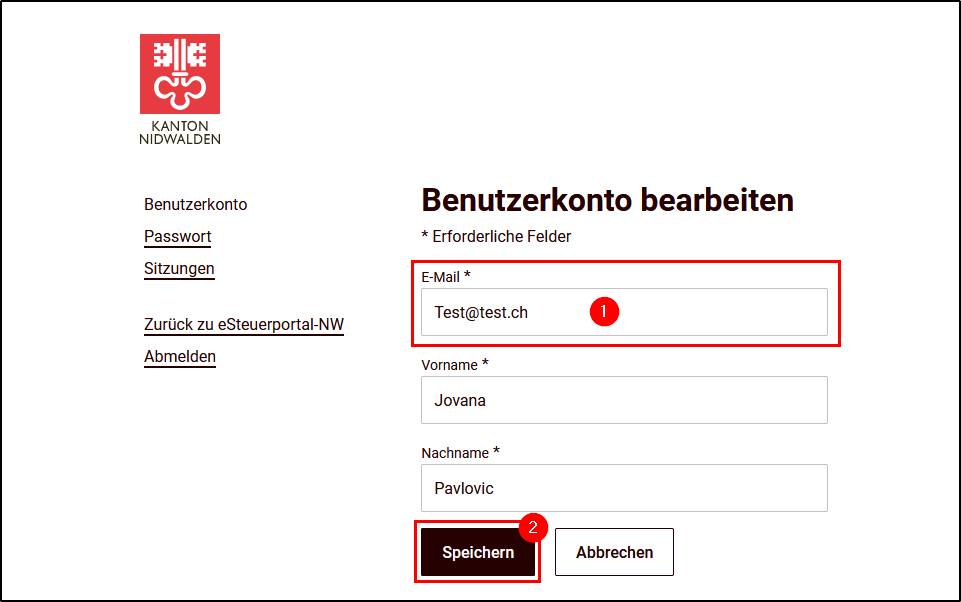Focus the E-Mail input field
This screenshot has width=961, height=602.
624,312
